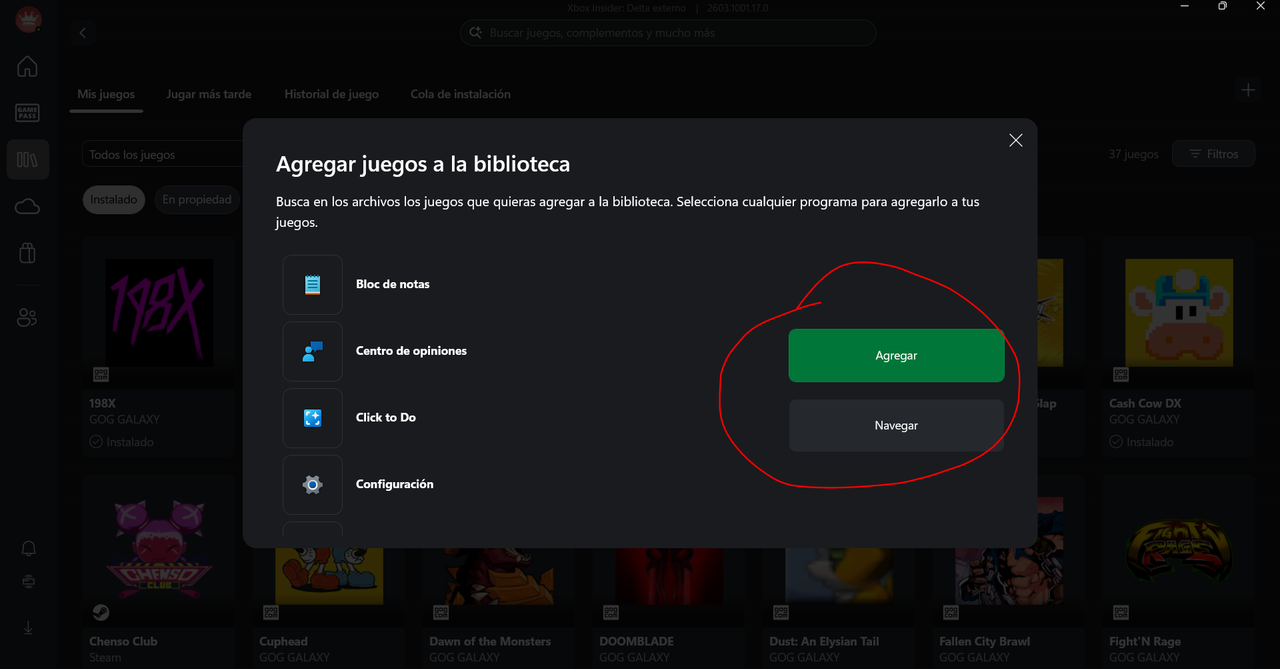Click the Navegar button

click(896, 426)
